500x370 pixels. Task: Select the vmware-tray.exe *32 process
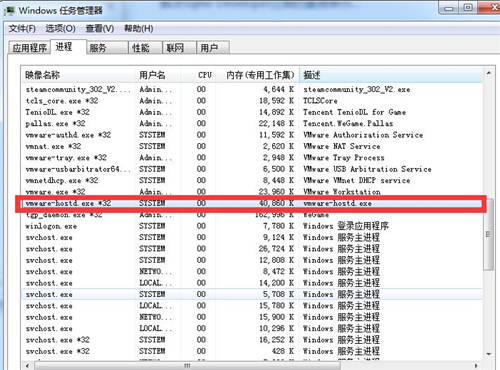coord(252,158)
